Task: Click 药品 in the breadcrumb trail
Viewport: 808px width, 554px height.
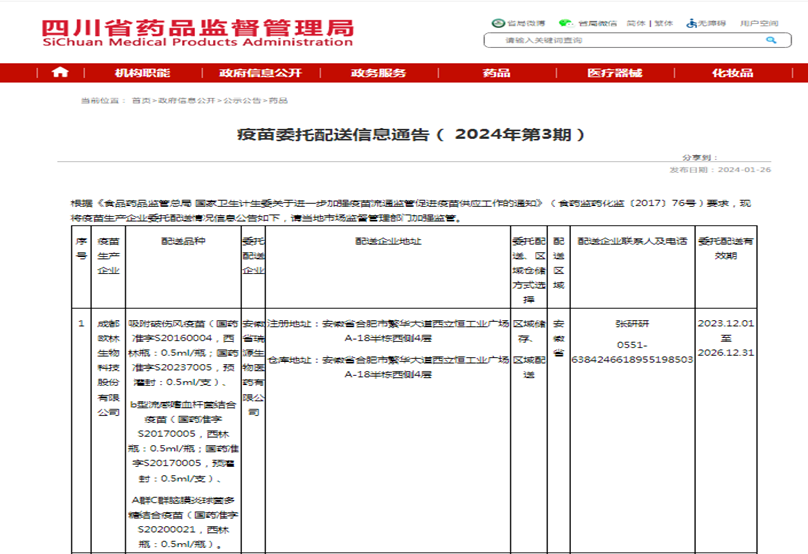Action: [278, 100]
